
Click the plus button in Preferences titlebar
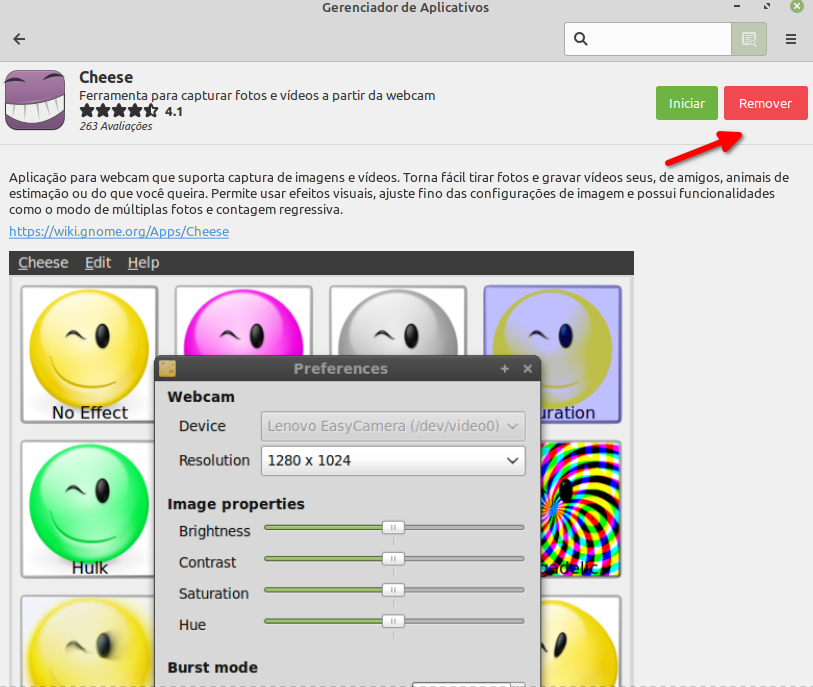pos(504,369)
